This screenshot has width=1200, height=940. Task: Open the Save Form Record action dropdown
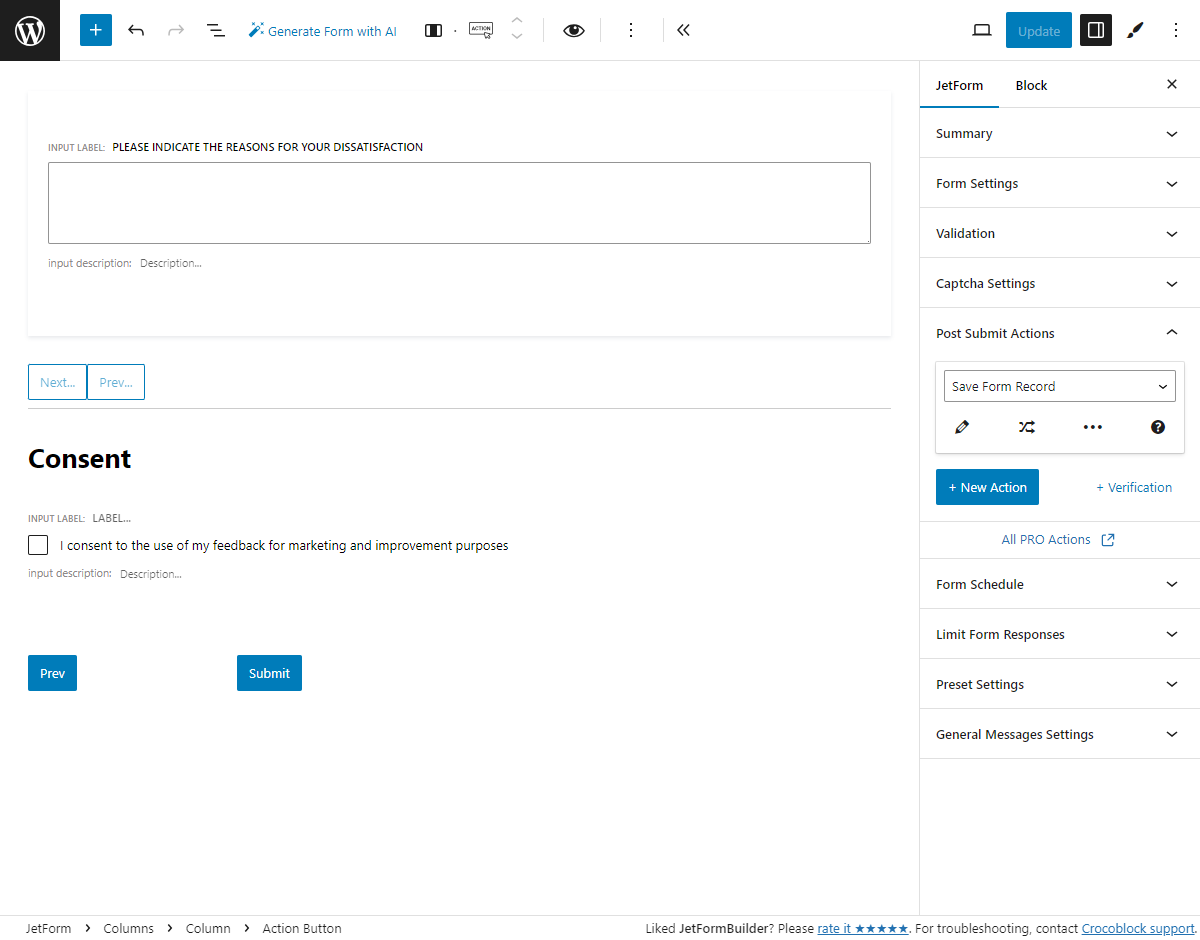click(1058, 386)
